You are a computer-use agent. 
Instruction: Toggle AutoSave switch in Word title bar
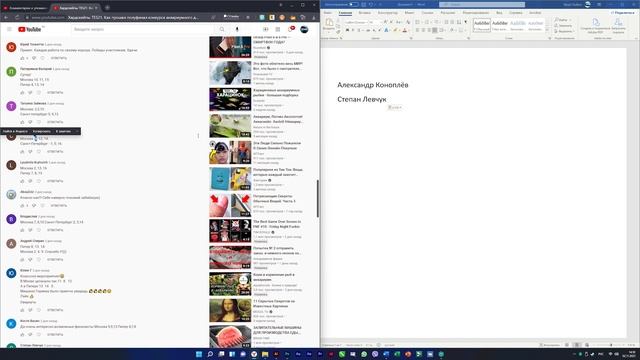click(x=353, y=4)
